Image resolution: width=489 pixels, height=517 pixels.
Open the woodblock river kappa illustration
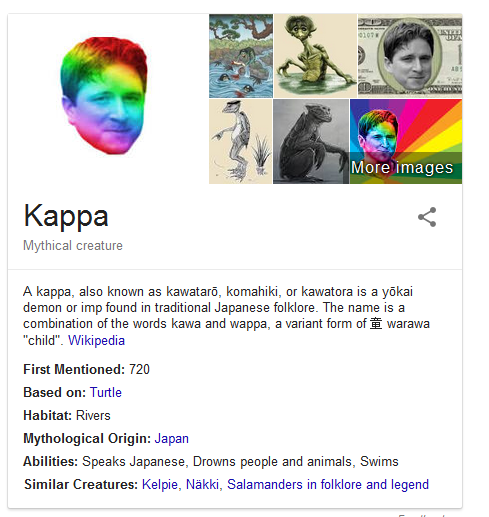tap(241, 56)
